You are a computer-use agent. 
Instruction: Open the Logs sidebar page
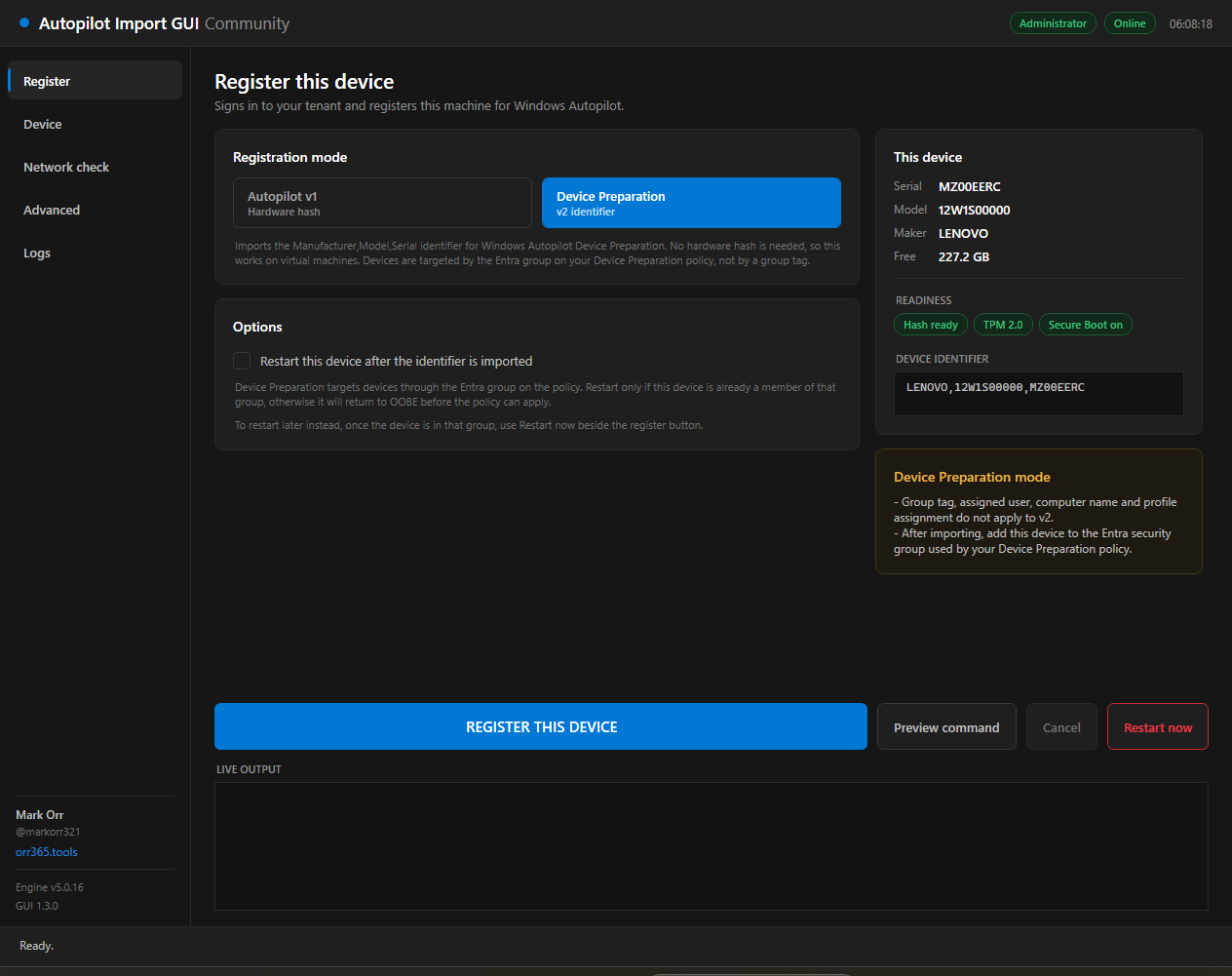[x=95, y=253]
